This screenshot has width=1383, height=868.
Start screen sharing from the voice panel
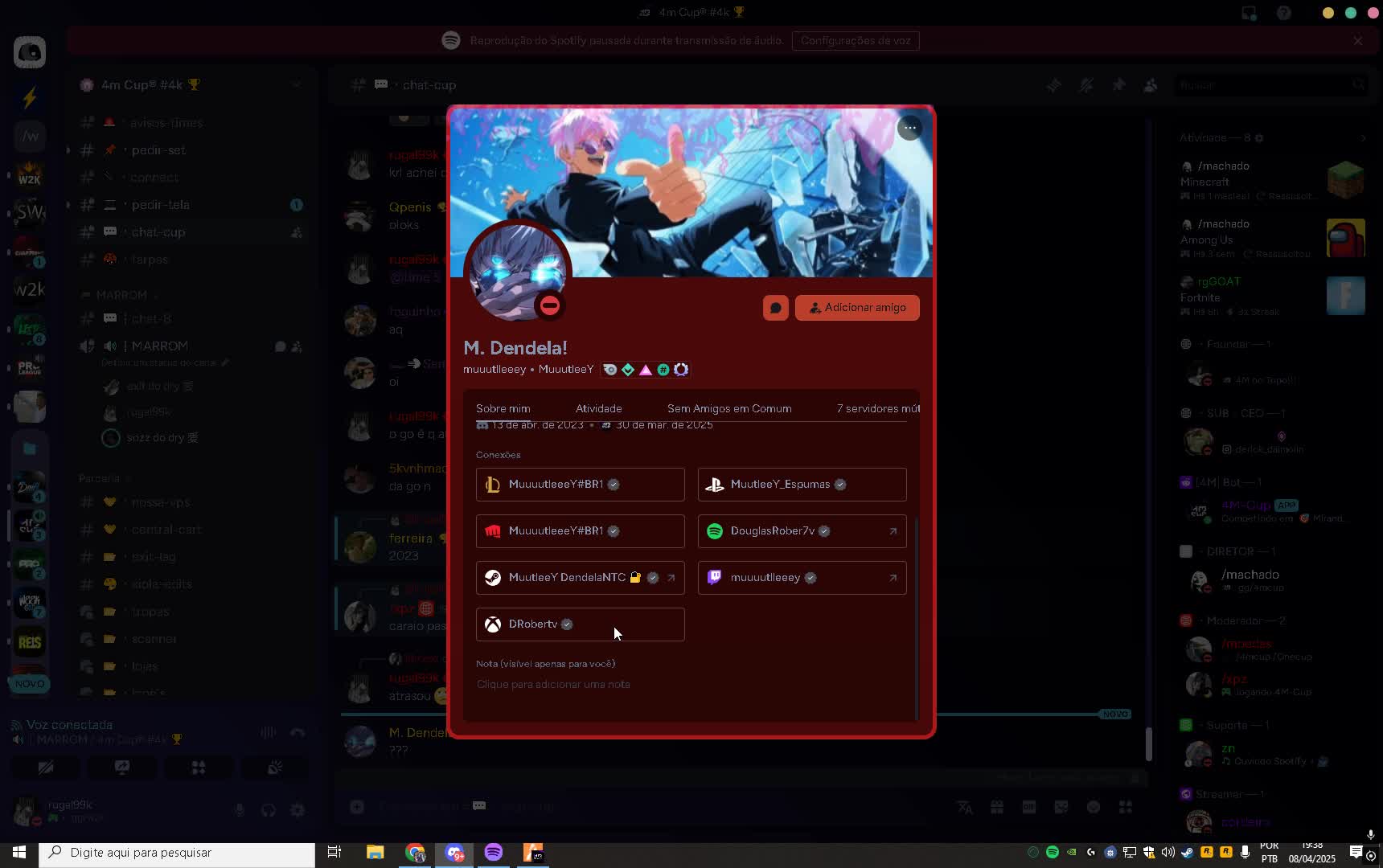[x=122, y=768]
